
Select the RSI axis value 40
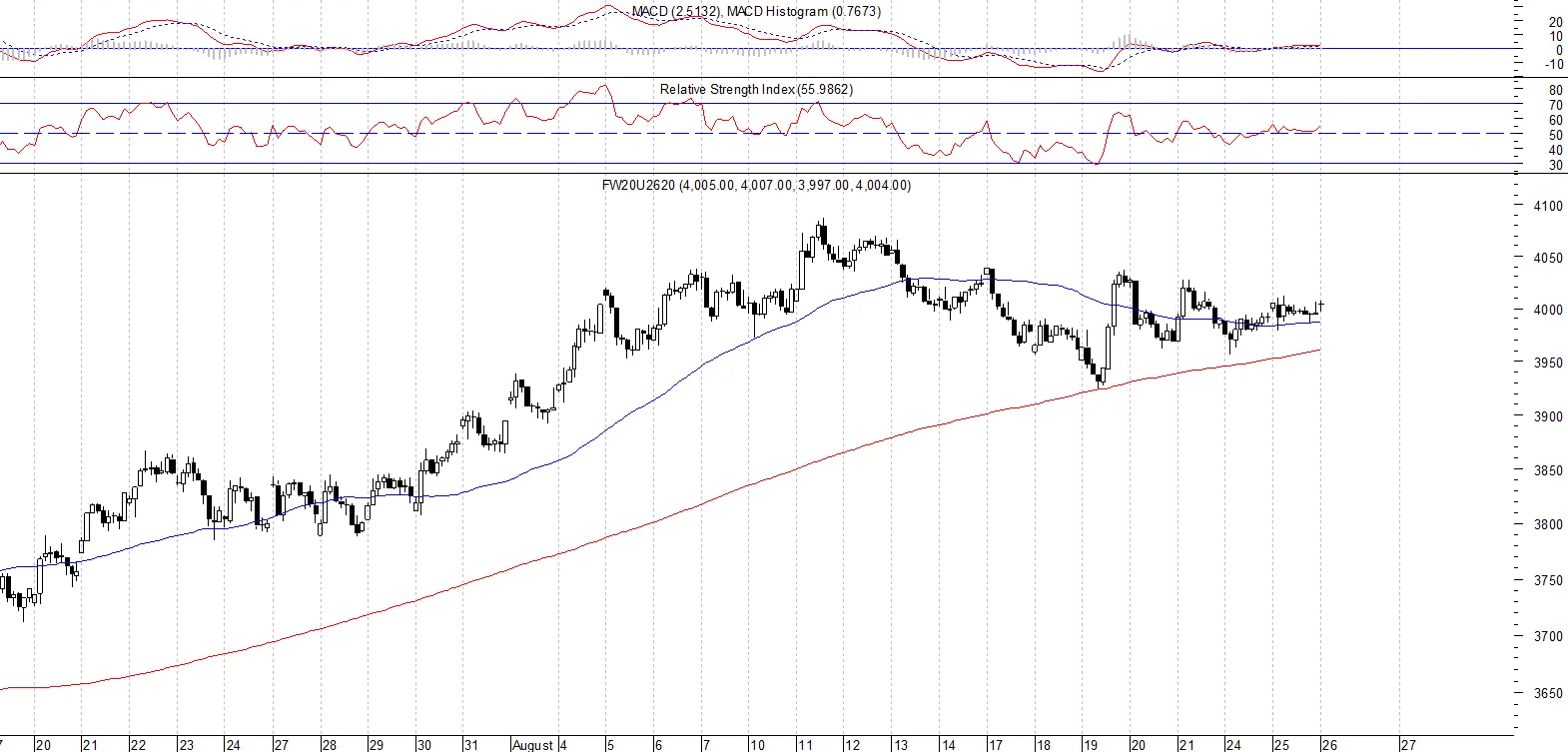pos(1556,151)
